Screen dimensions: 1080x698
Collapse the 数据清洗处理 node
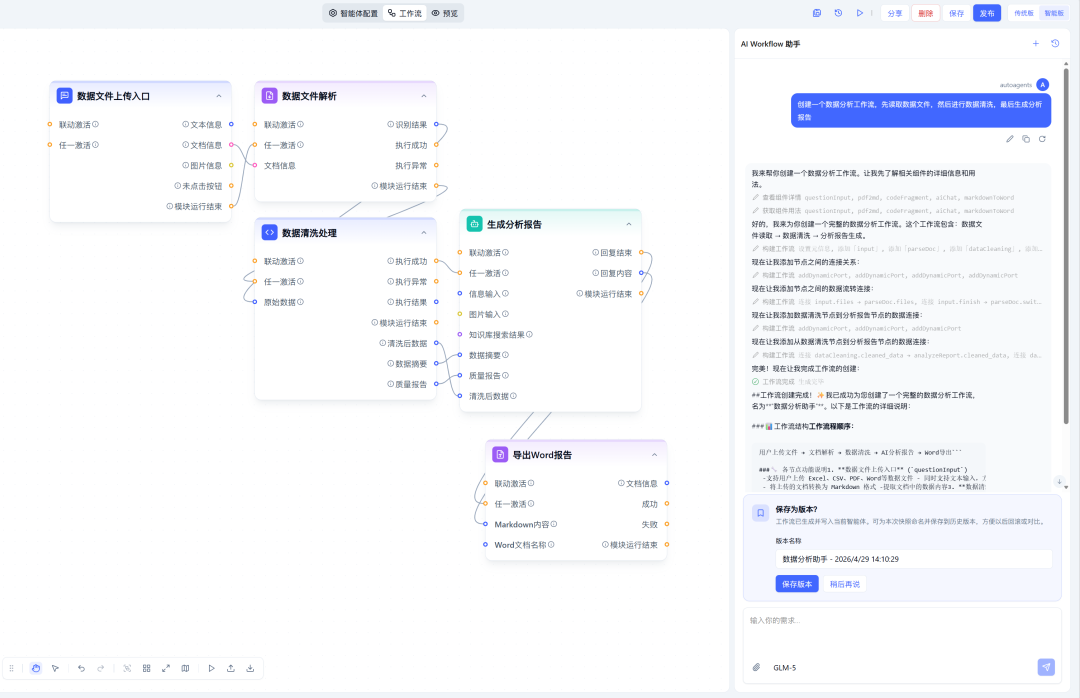click(424, 233)
